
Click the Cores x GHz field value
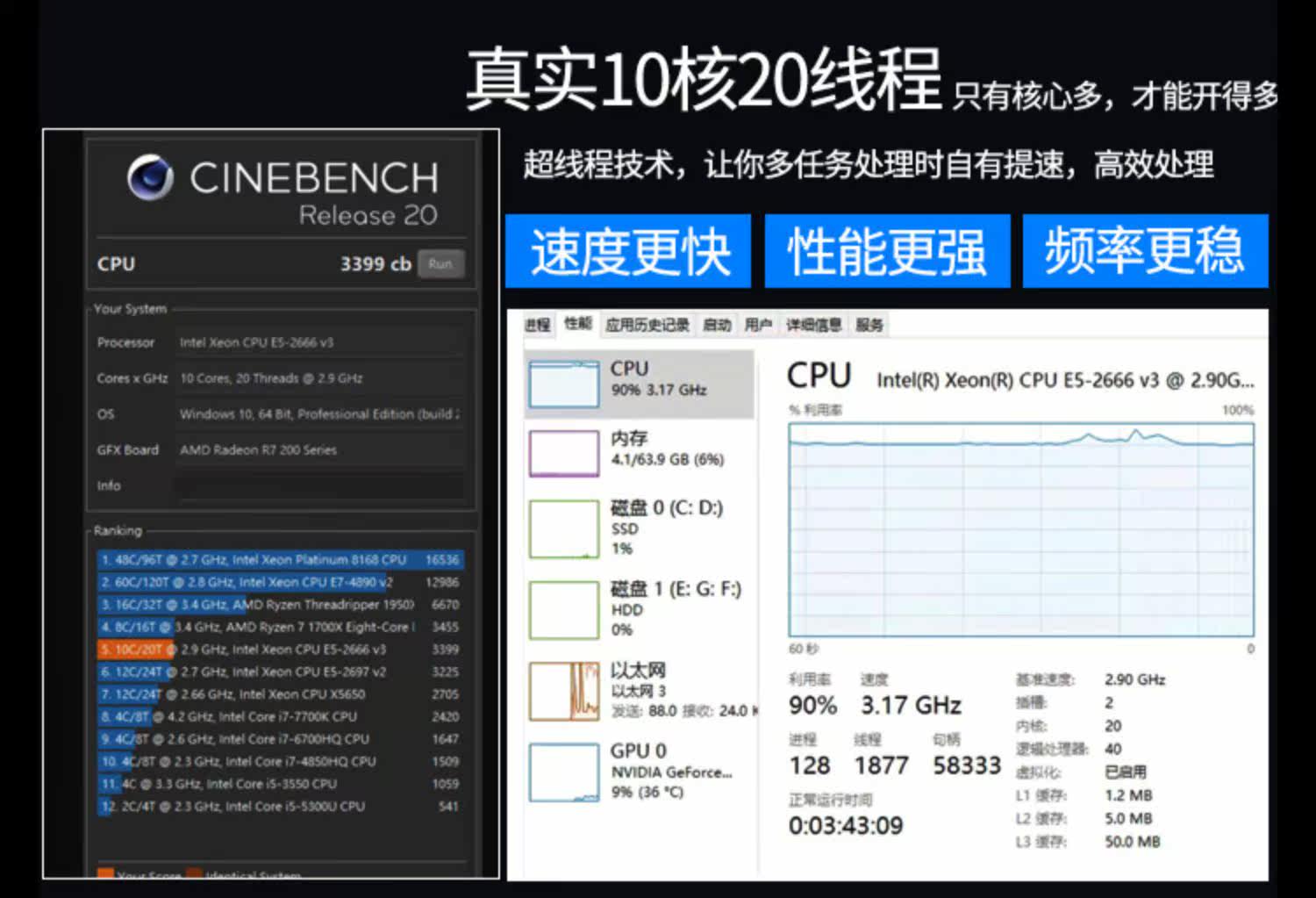tap(319, 378)
